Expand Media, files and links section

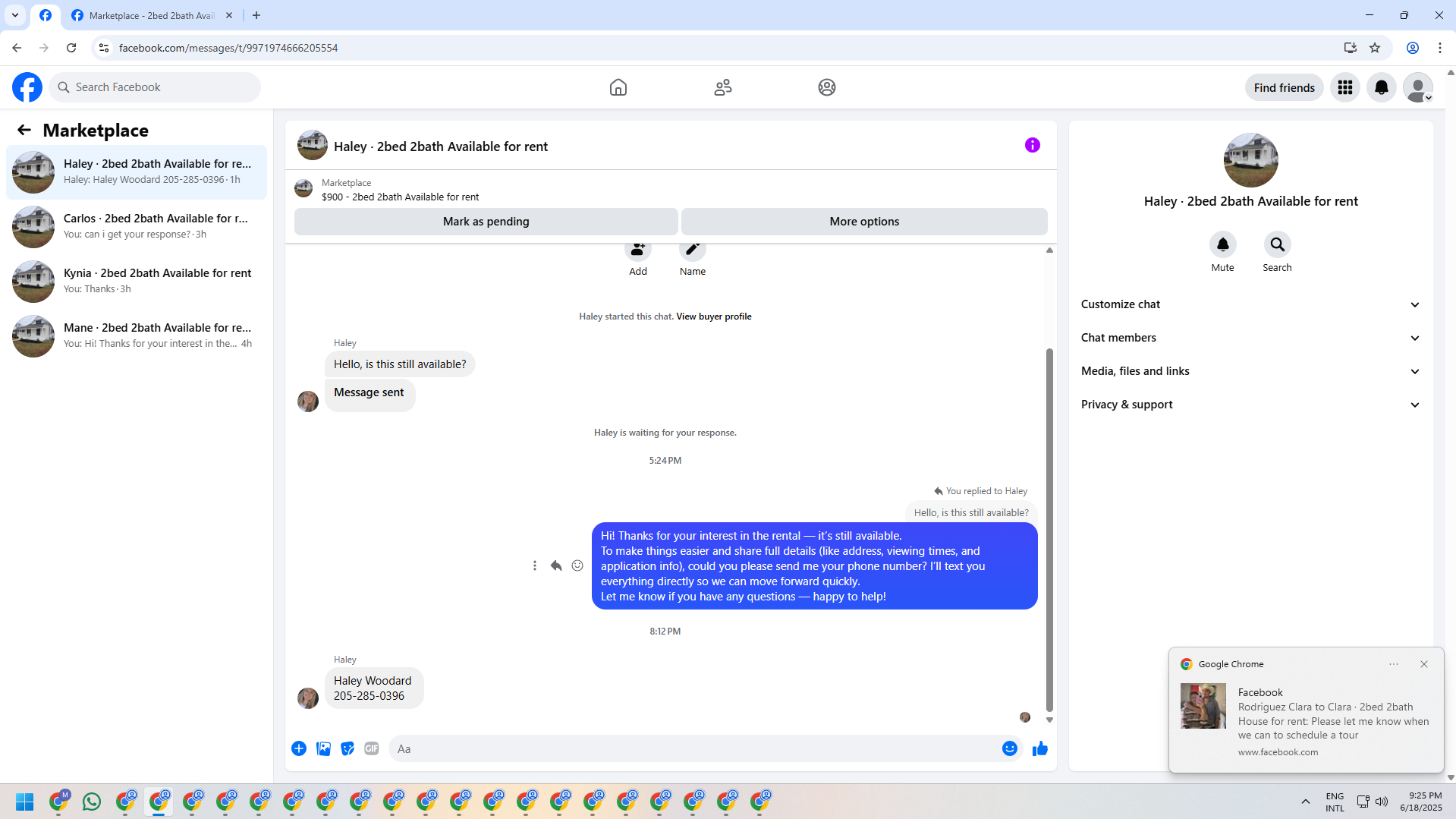click(1250, 371)
